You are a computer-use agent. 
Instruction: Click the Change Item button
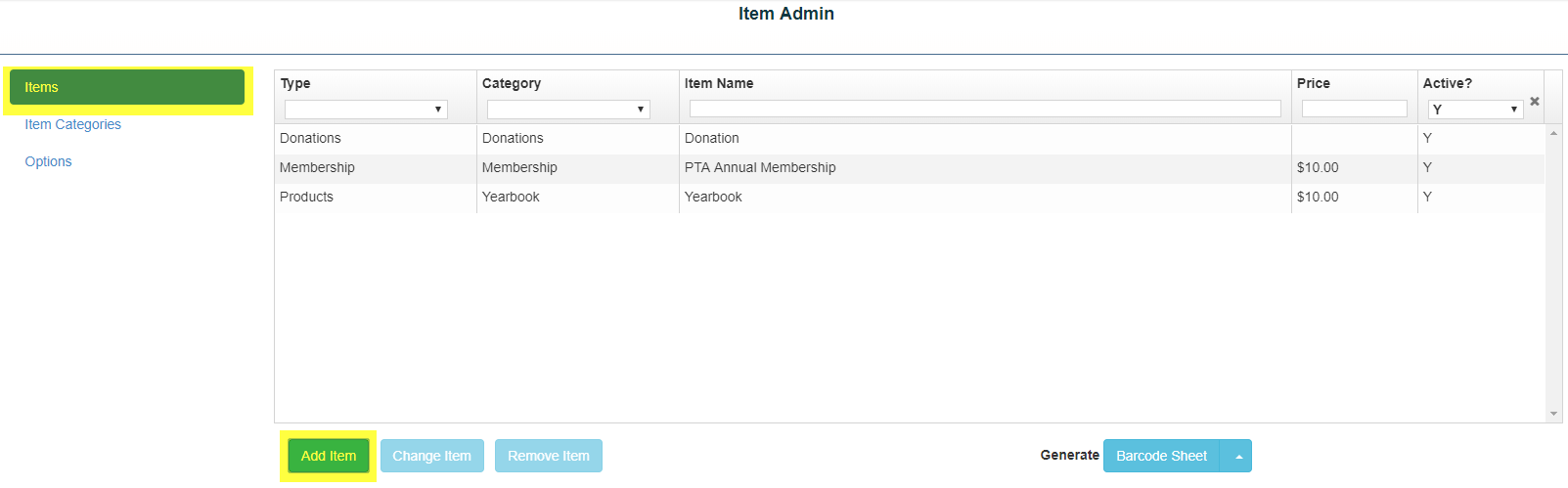432,456
